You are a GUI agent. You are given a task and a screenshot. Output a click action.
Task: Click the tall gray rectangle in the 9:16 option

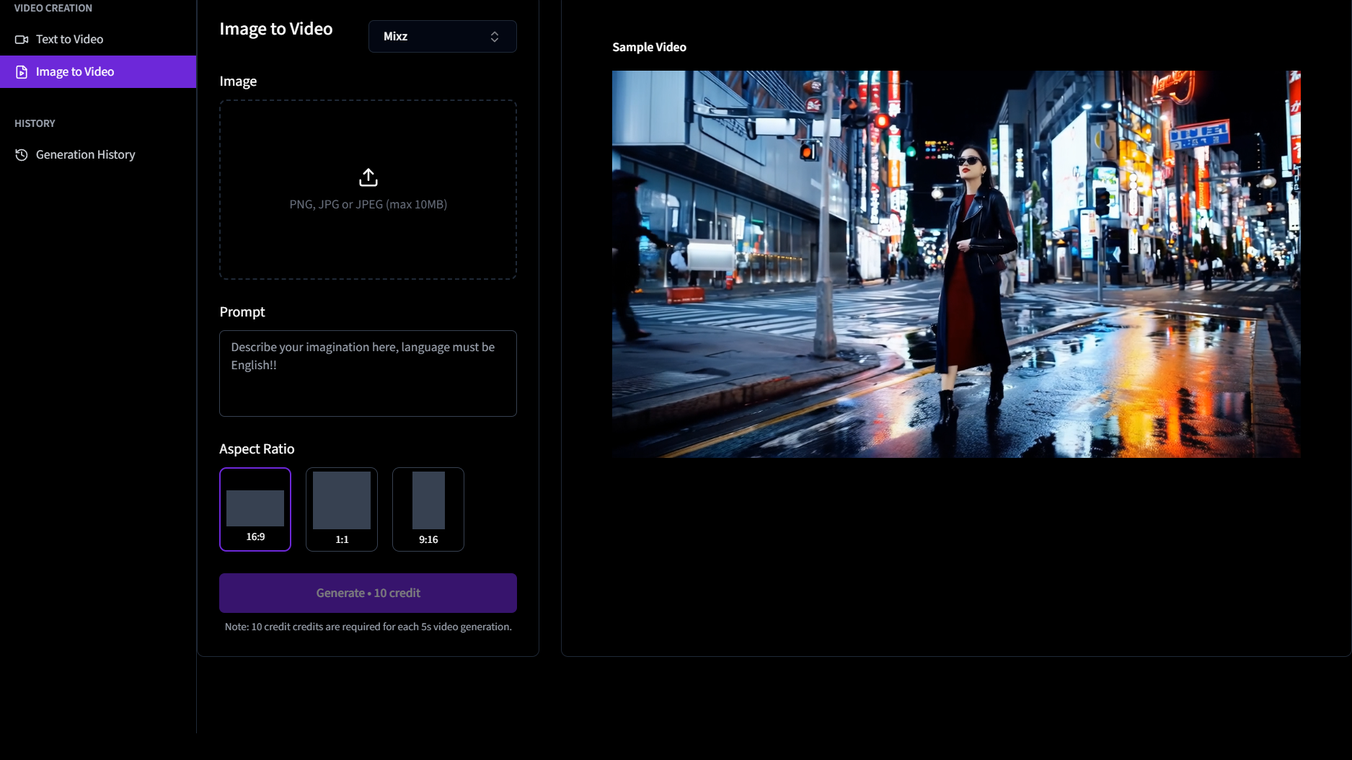428,501
